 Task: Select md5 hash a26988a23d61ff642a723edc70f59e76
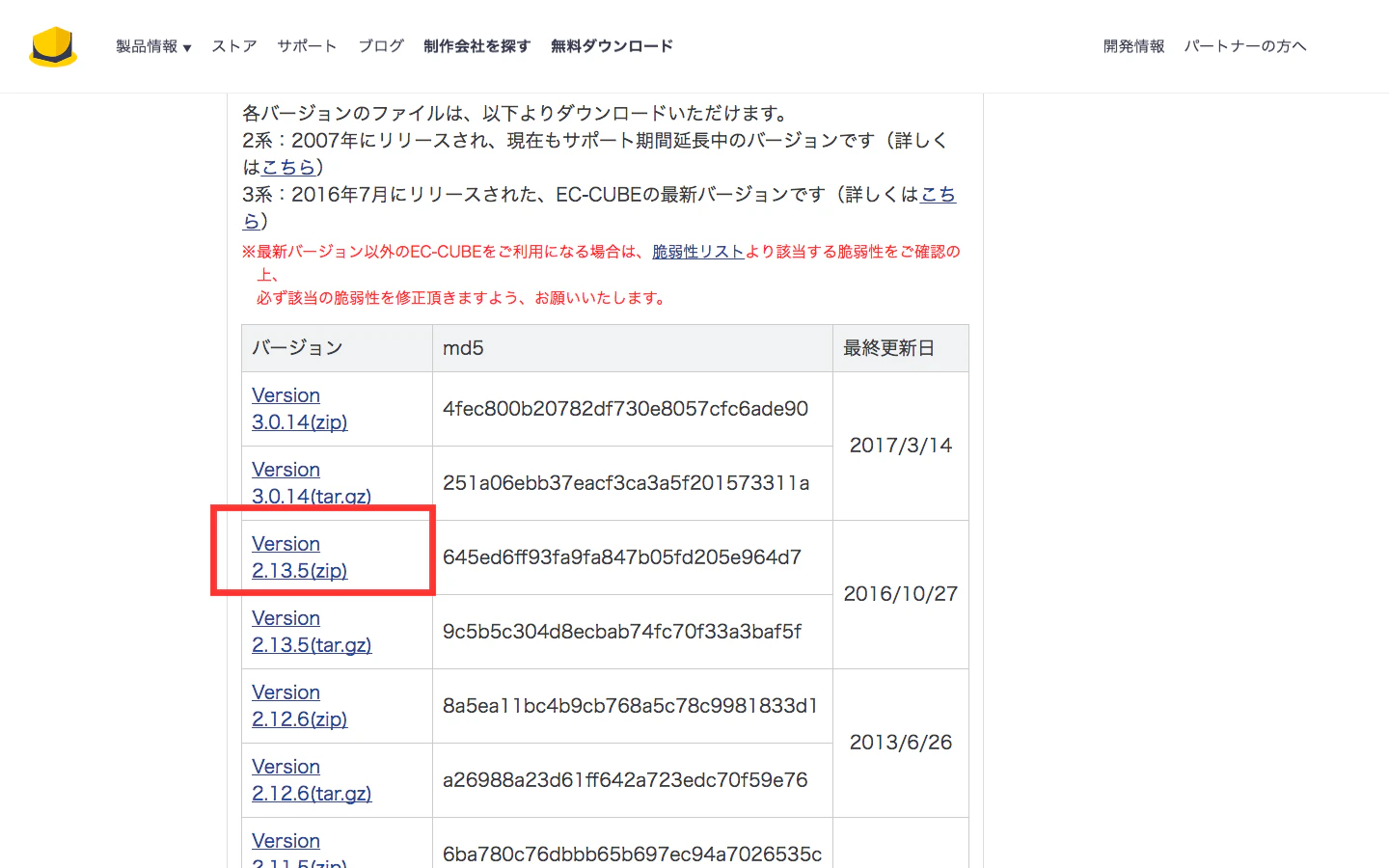625,780
